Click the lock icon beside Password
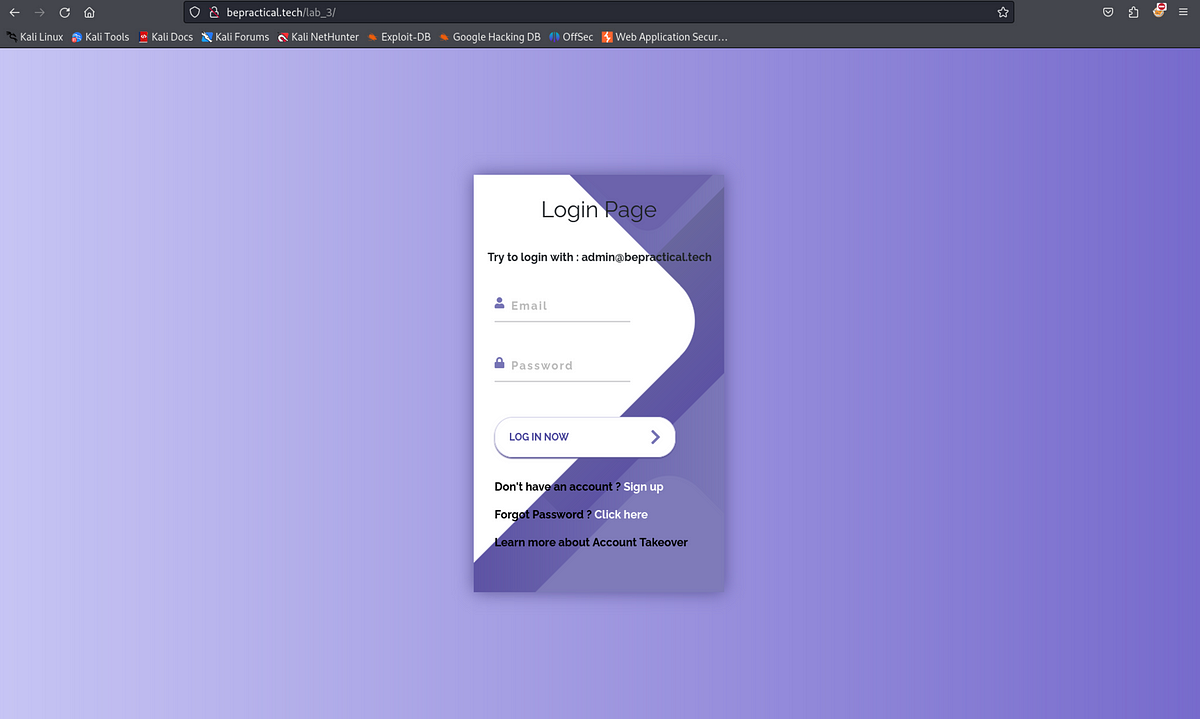 pyautogui.click(x=500, y=363)
